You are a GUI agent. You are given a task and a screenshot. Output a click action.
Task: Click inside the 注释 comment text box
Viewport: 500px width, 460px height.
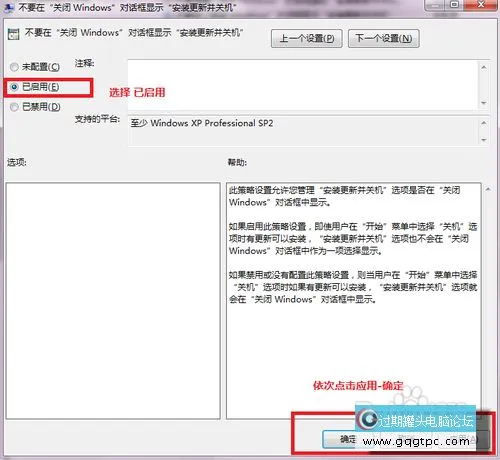303,85
